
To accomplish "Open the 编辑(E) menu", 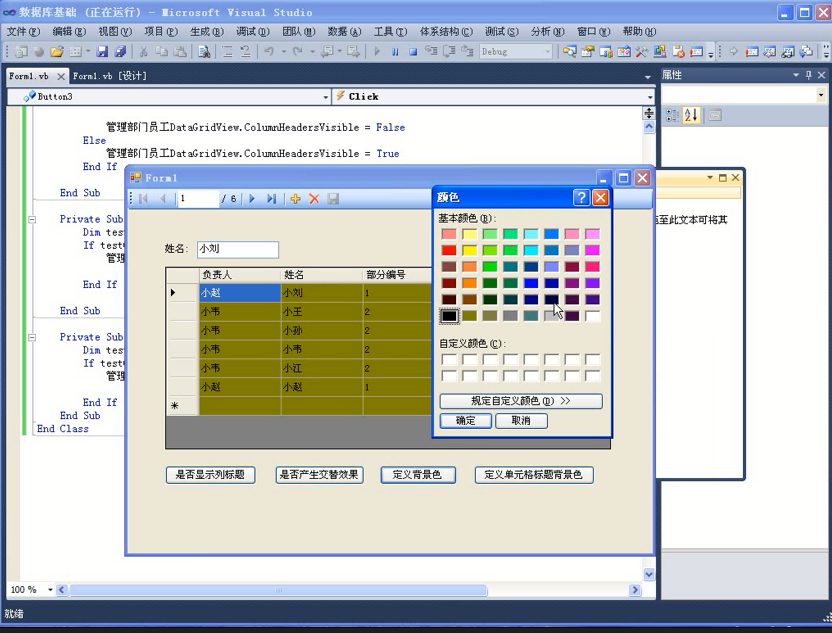I will [x=69, y=32].
